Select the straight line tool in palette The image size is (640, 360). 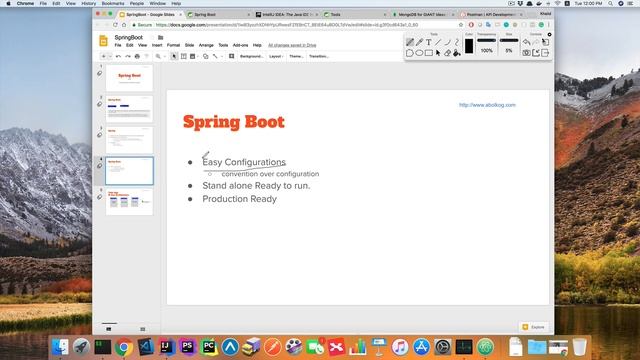pyautogui.click(x=438, y=42)
